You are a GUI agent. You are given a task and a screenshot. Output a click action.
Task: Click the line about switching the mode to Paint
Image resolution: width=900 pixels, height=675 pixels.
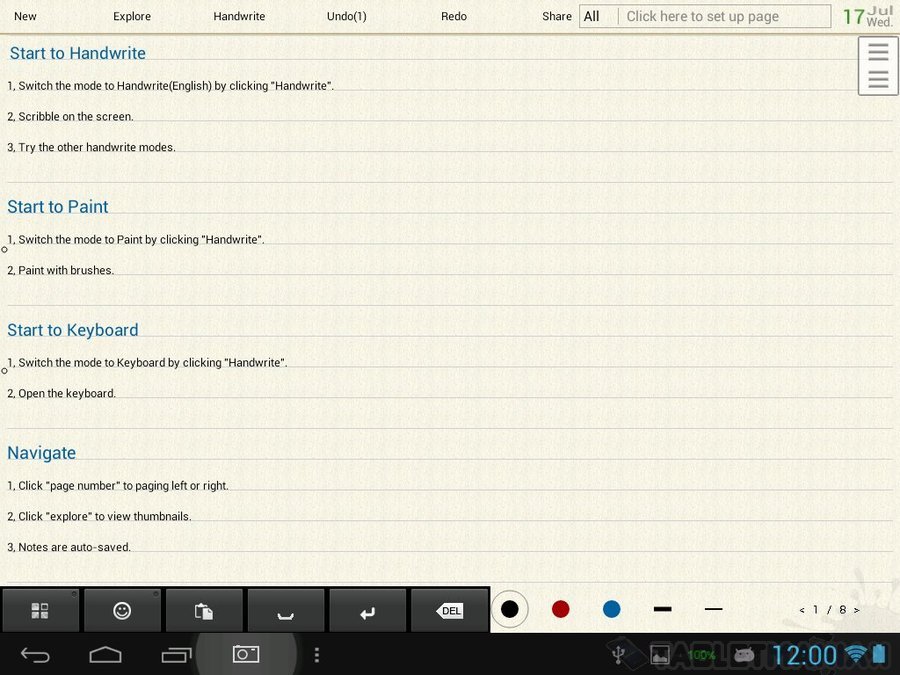click(135, 240)
